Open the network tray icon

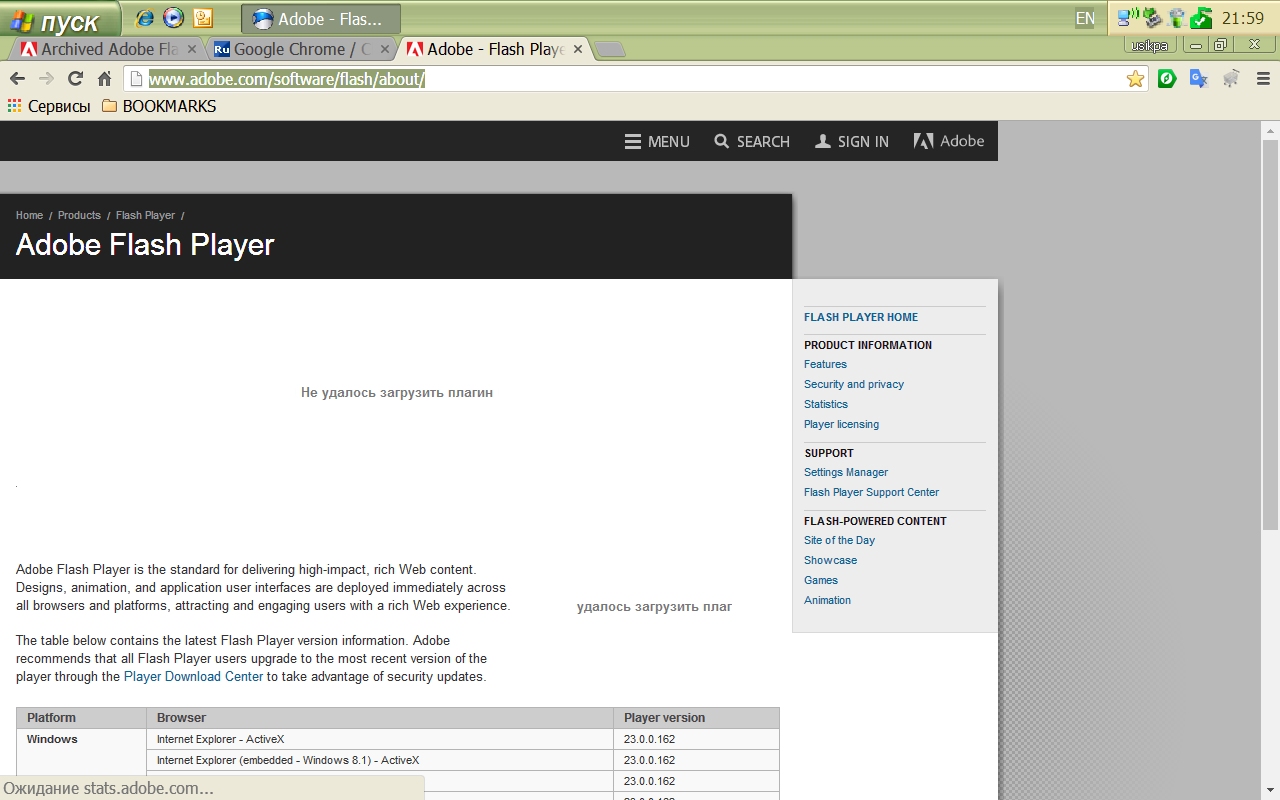pos(1127,18)
